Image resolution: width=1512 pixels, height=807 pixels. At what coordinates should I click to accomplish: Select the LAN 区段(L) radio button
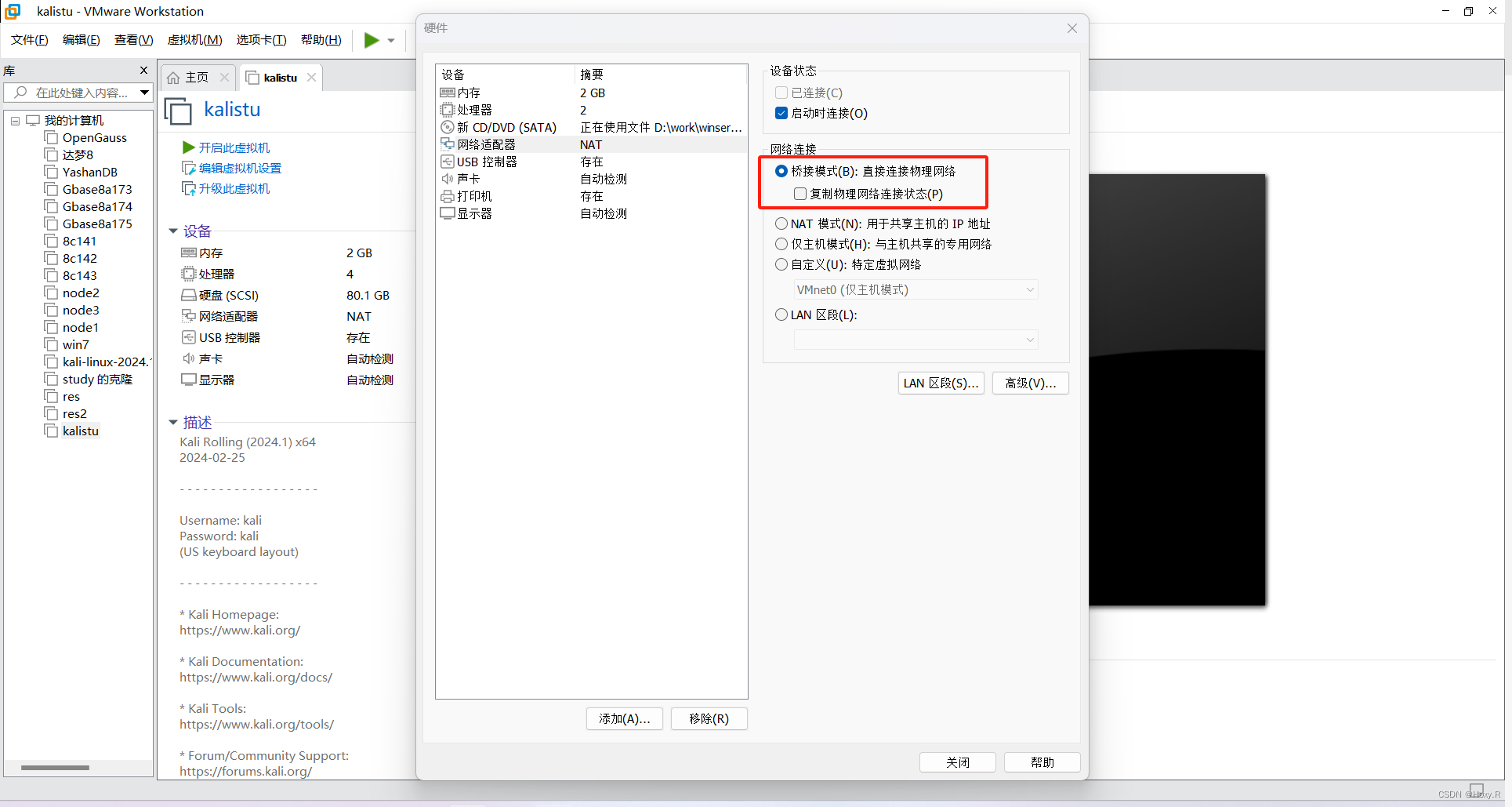[x=781, y=314]
